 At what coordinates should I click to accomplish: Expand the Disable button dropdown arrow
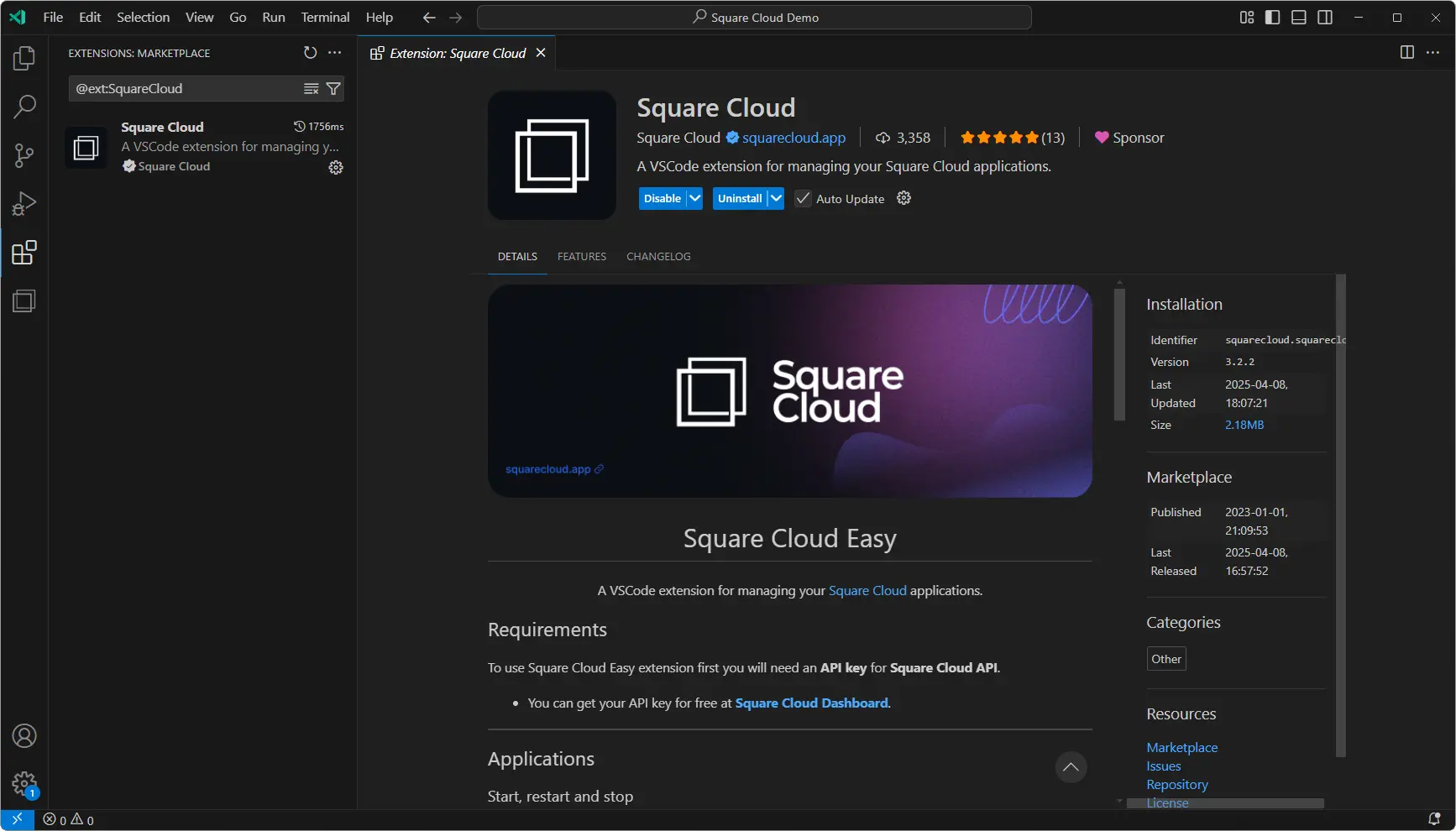(x=694, y=199)
